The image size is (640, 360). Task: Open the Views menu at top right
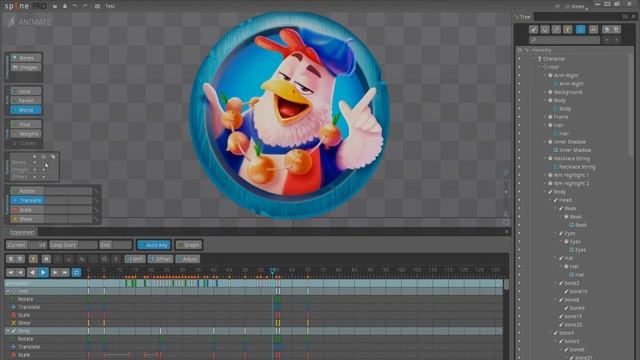(577, 7)
